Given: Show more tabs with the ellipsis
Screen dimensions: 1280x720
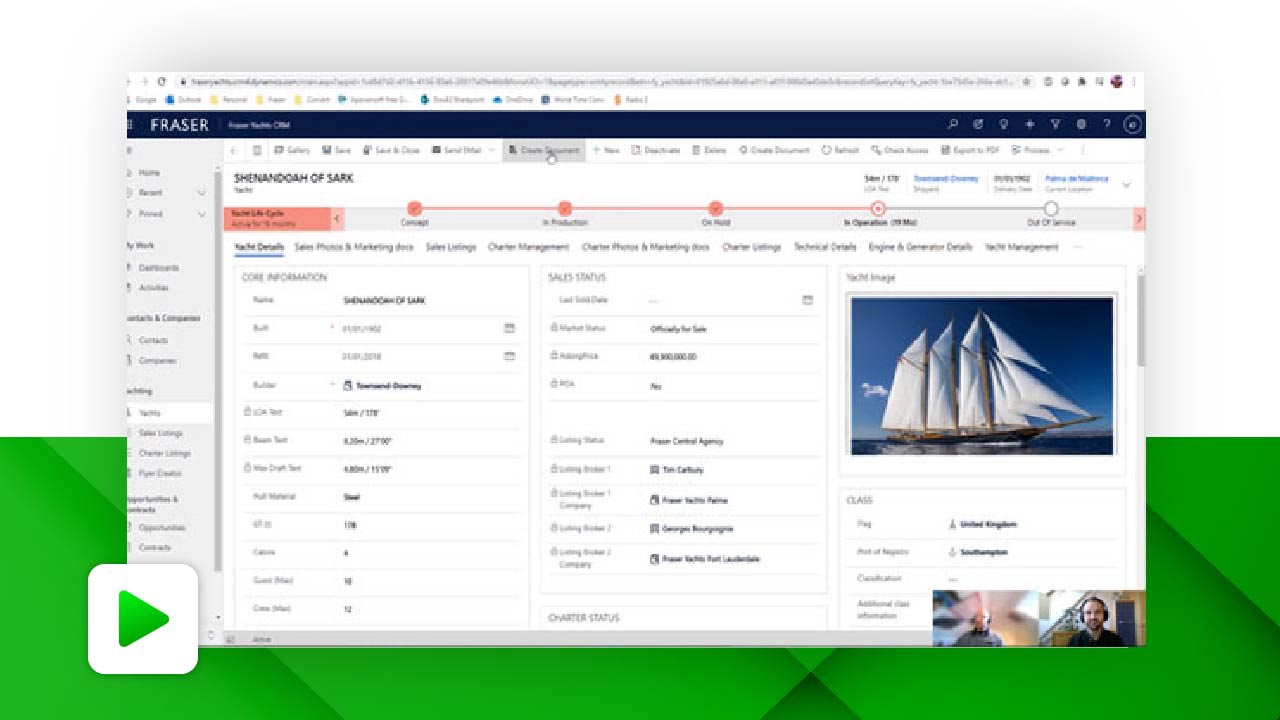Looking at the screenshot, I should tap(1078, 247).
